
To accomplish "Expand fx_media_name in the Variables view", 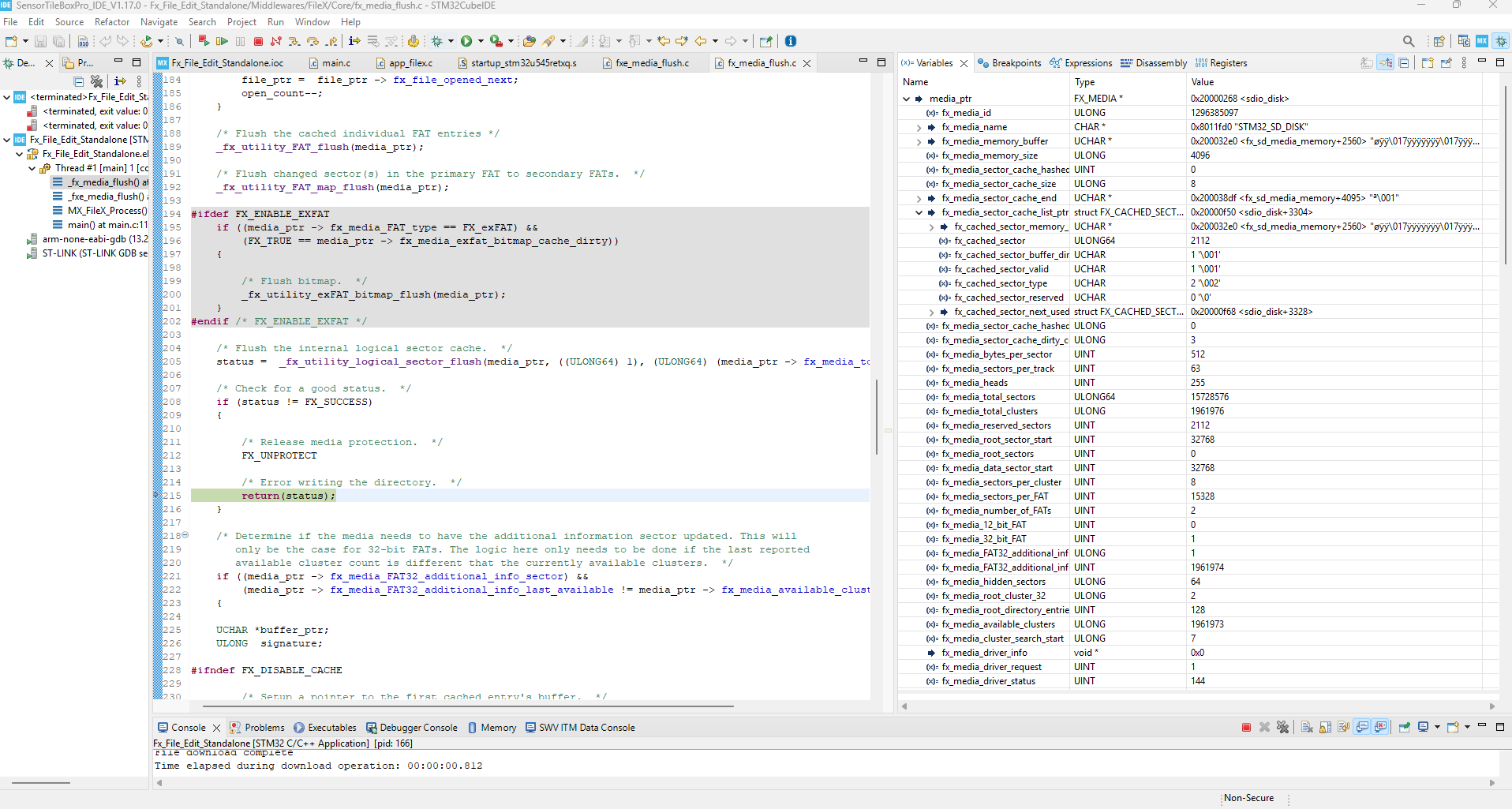I will click(919, 127).
